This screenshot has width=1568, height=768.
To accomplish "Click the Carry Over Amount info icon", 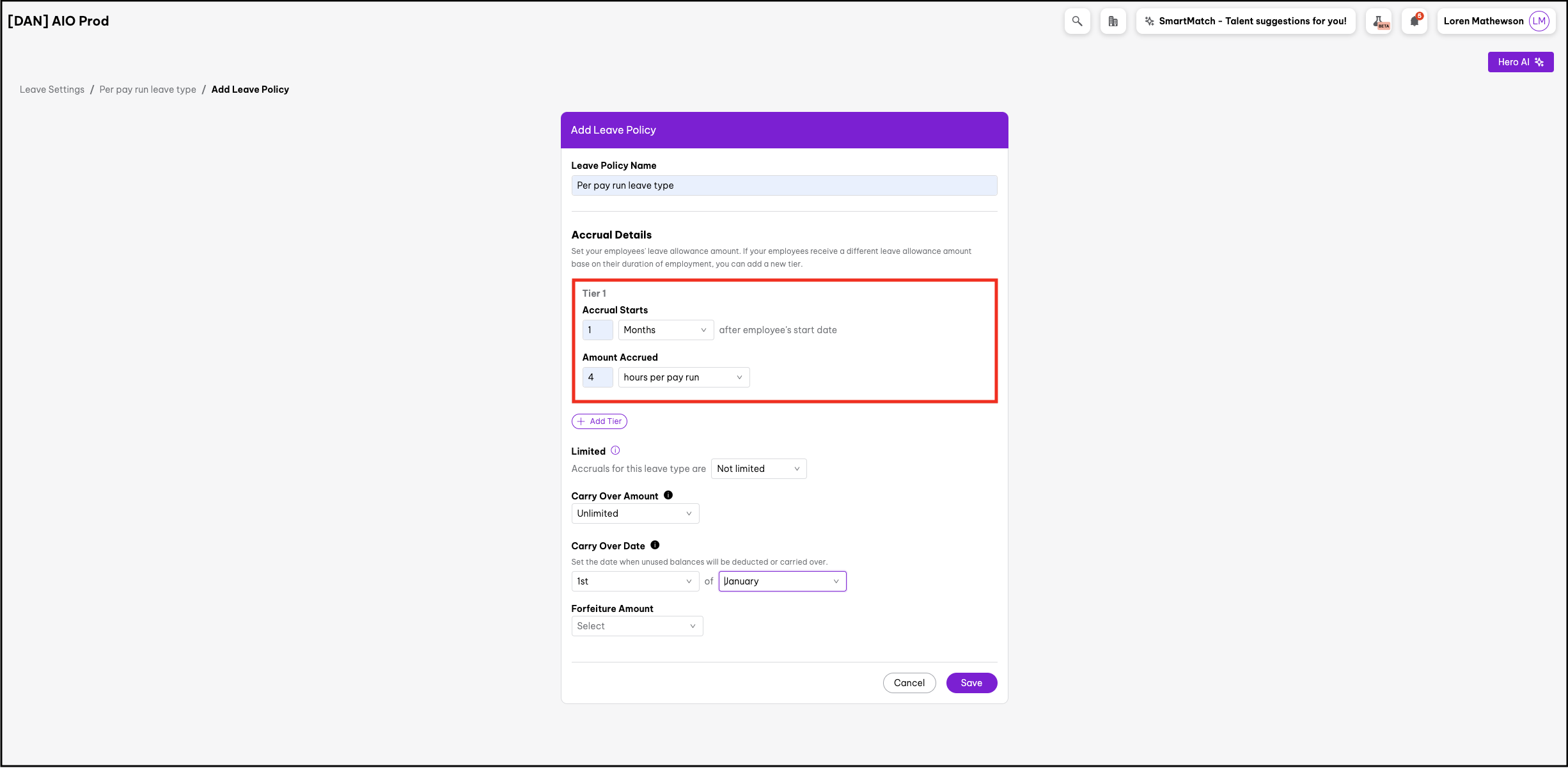I will (x=668, y=495).
